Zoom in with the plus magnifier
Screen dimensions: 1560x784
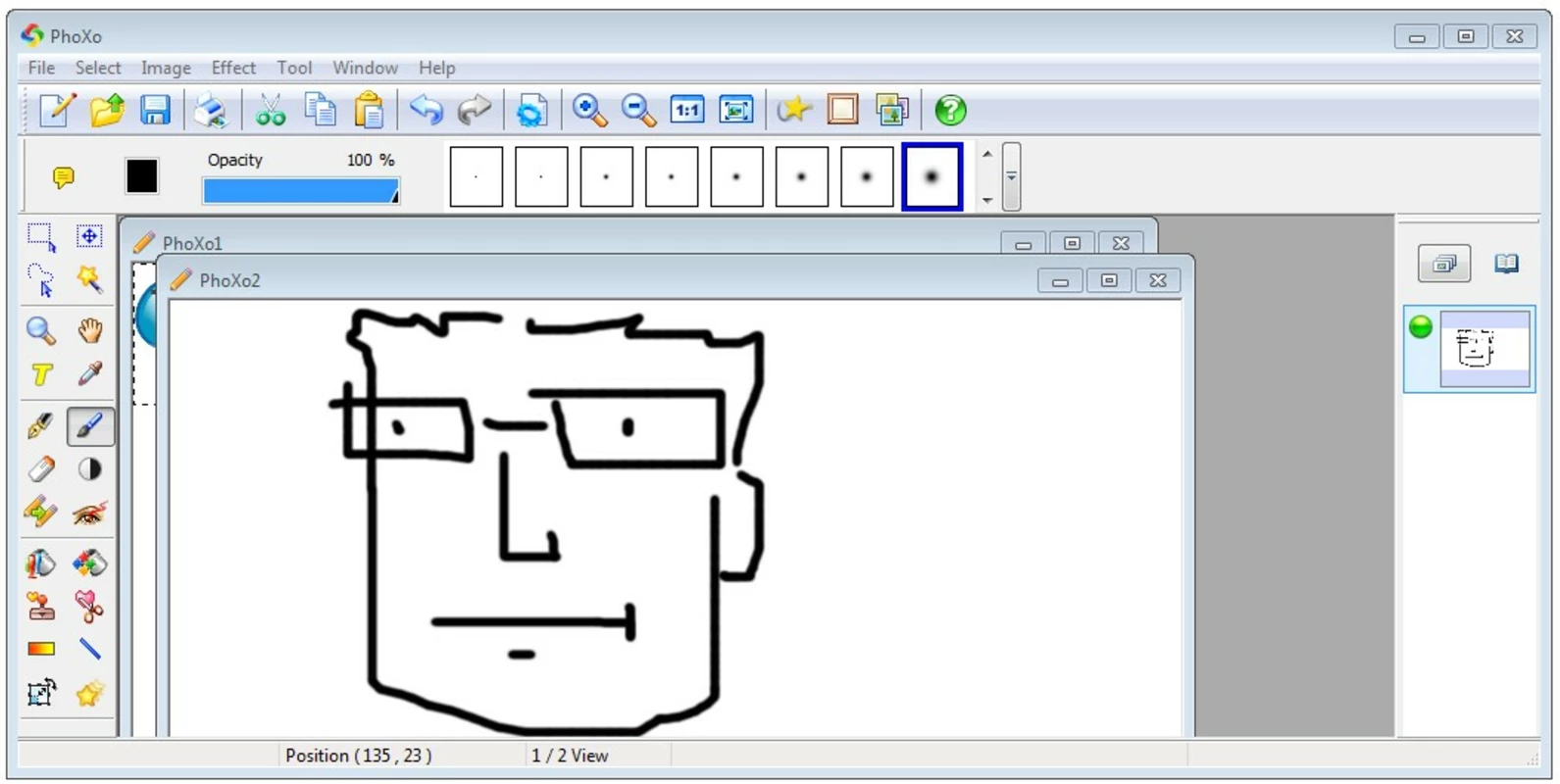[x=589, y=110]
